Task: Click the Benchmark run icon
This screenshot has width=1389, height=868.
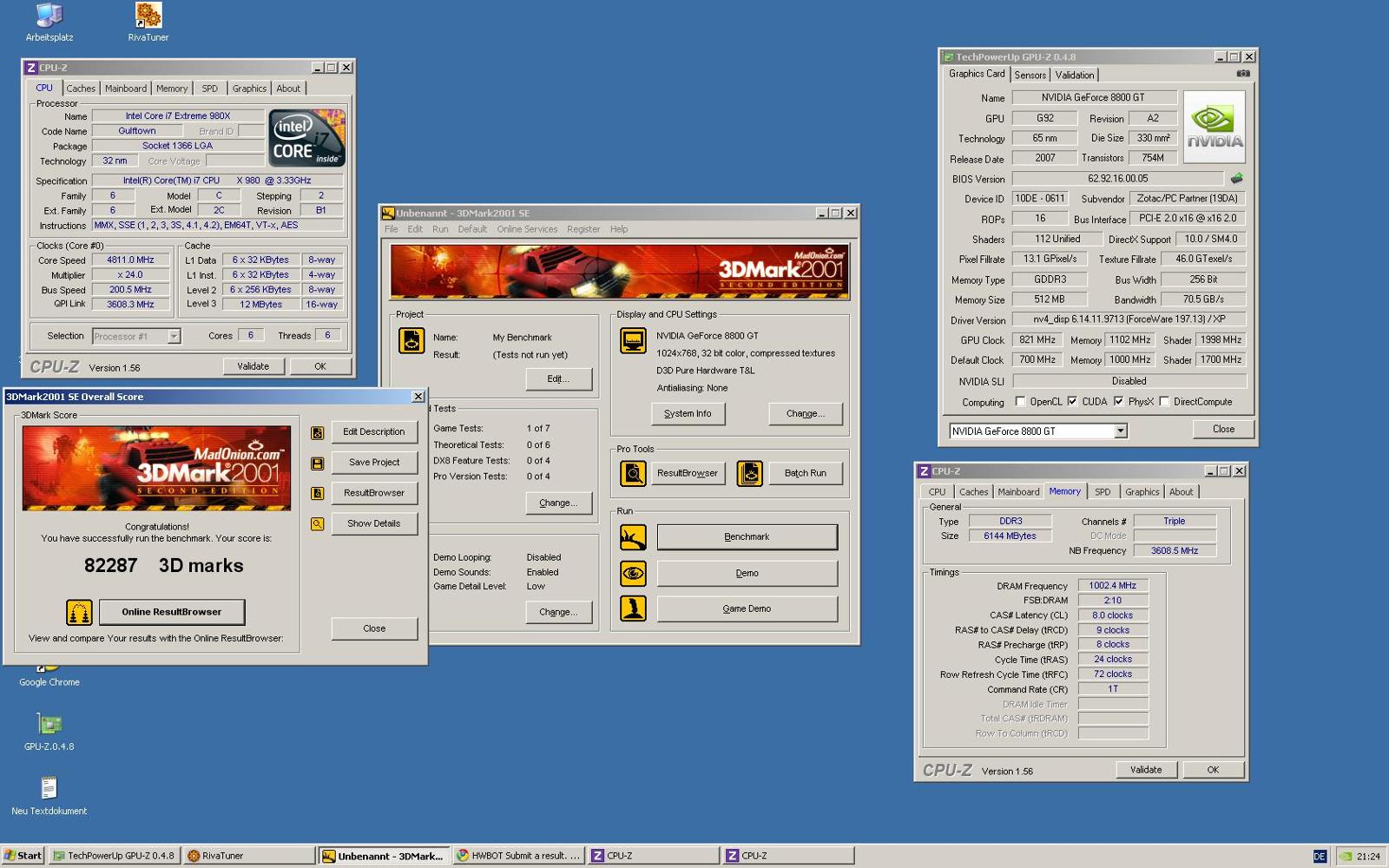Action: (633, 537)
